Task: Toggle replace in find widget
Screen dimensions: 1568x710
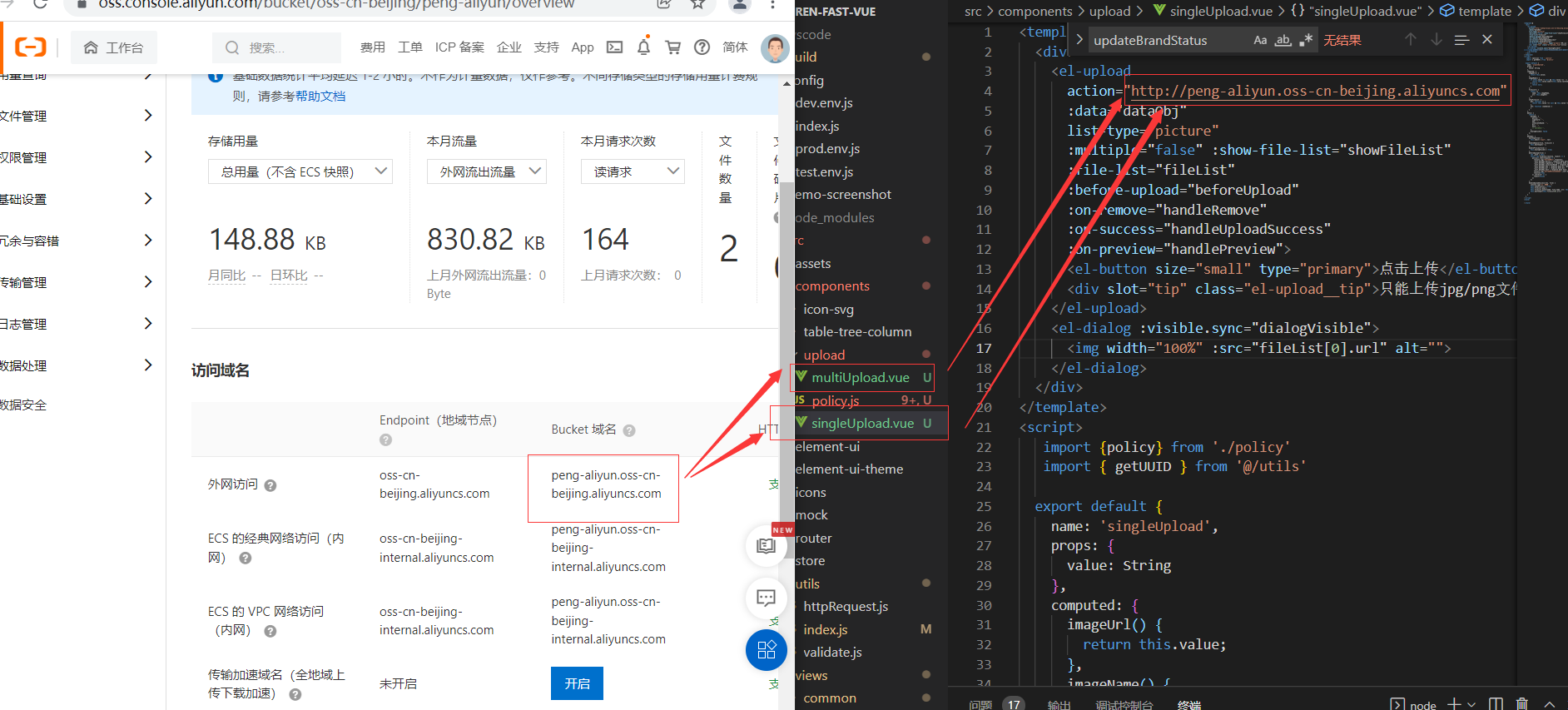Action: point(1079,40)
